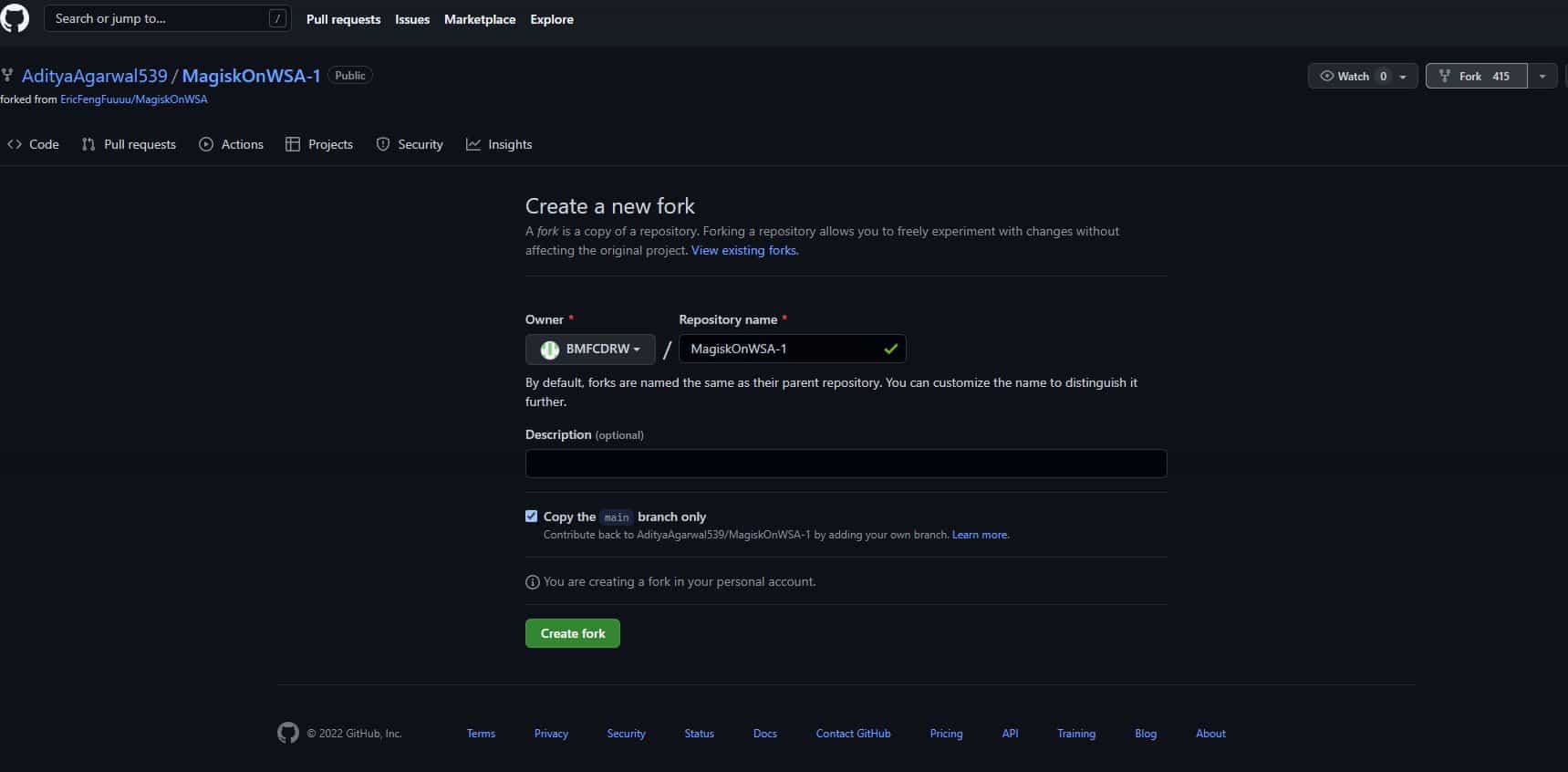Click the Public visibility badge
This screenshot has height=772, width=1568.
click(x=350, y=76)
